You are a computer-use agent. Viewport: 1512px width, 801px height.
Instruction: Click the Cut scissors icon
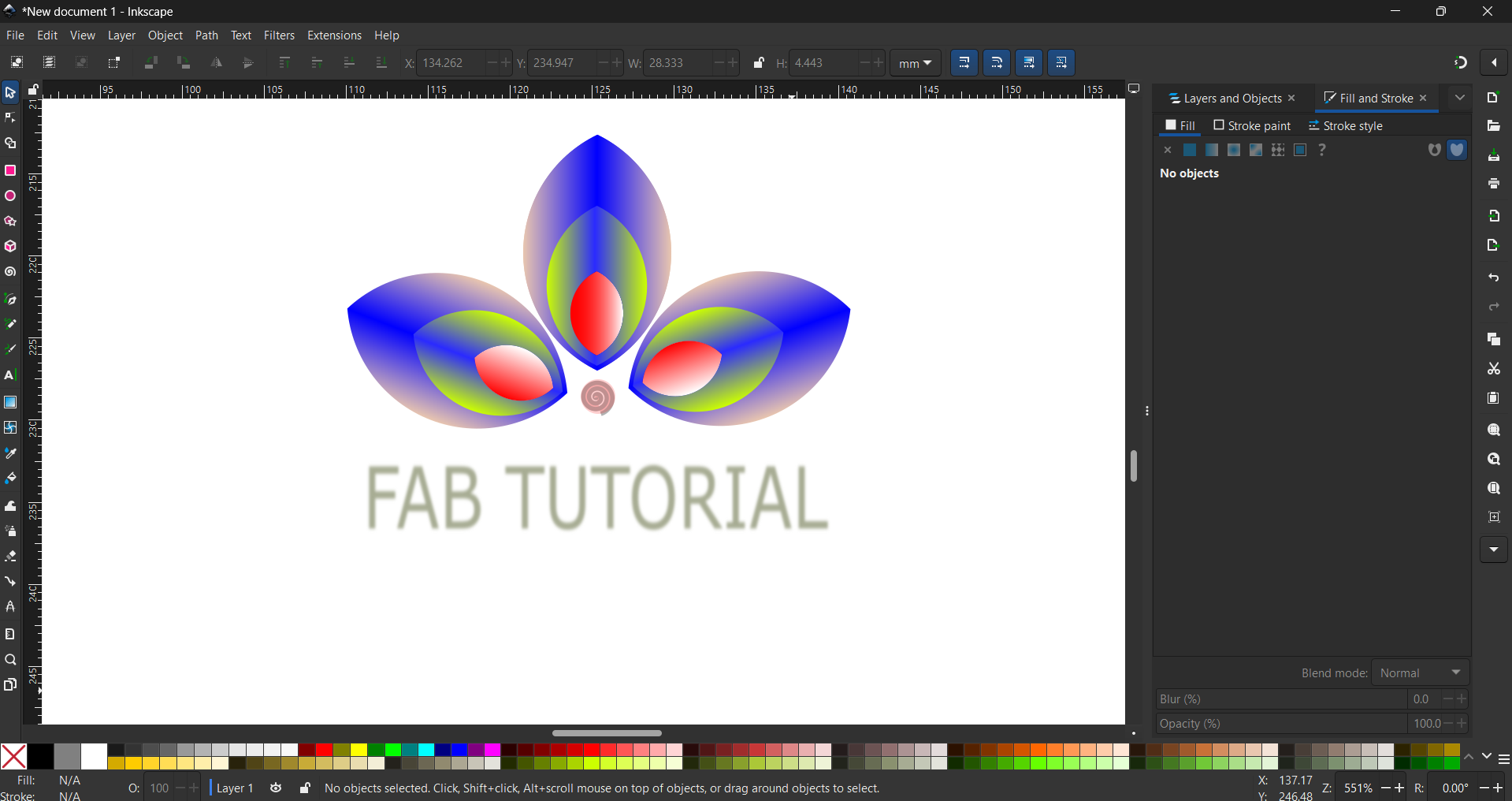(x=1494, y=369)
